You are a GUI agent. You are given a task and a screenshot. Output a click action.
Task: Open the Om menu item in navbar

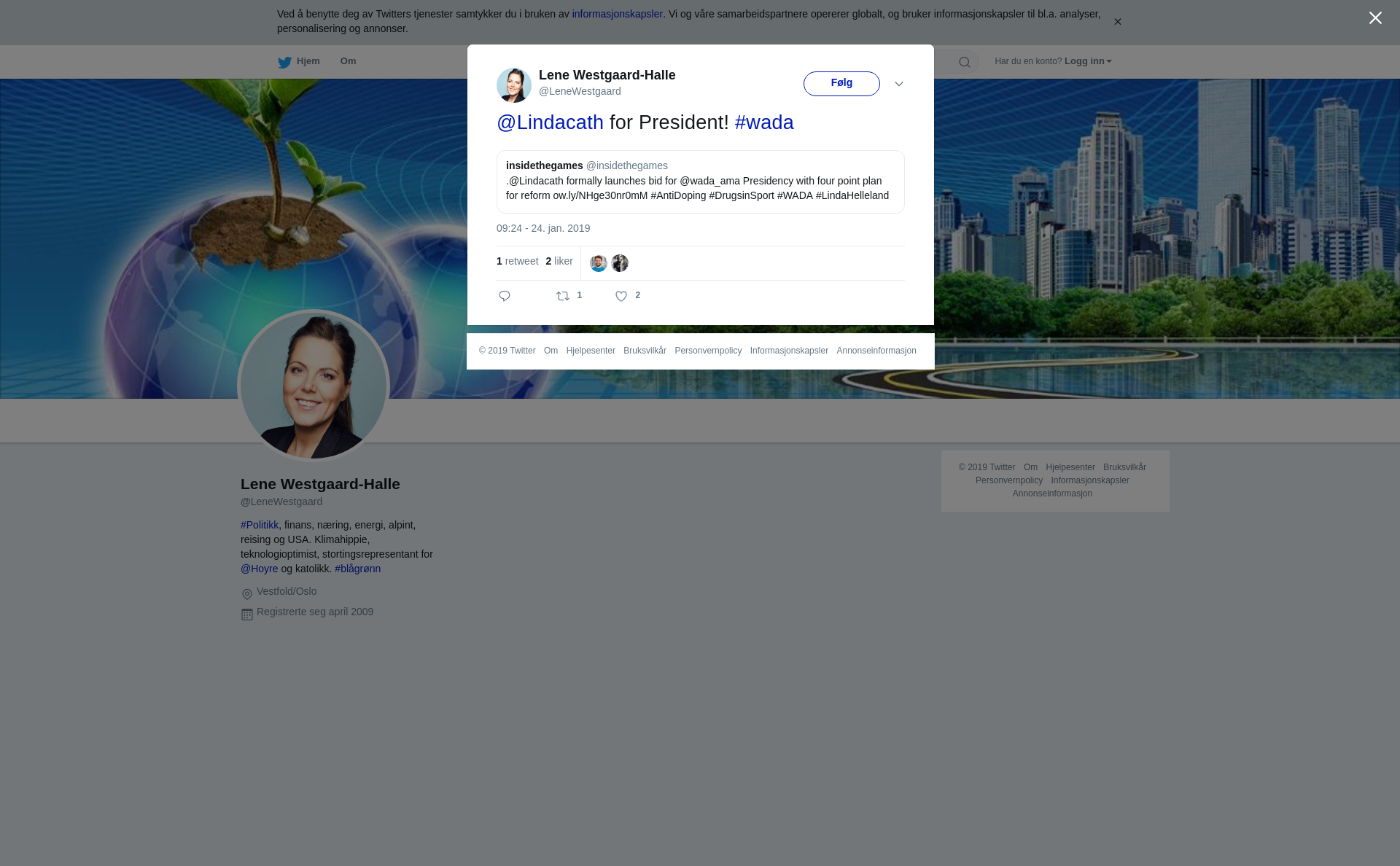click(348, 61)
